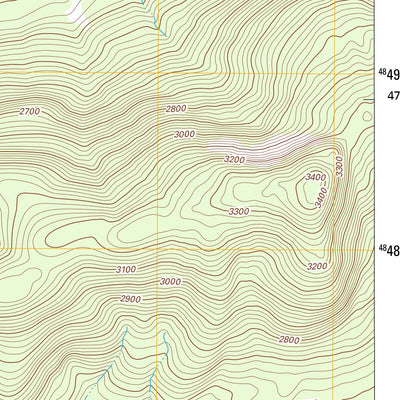Click the 3200 label just below the 4848 grid line
400x400 pixels.
pos(317,266)
